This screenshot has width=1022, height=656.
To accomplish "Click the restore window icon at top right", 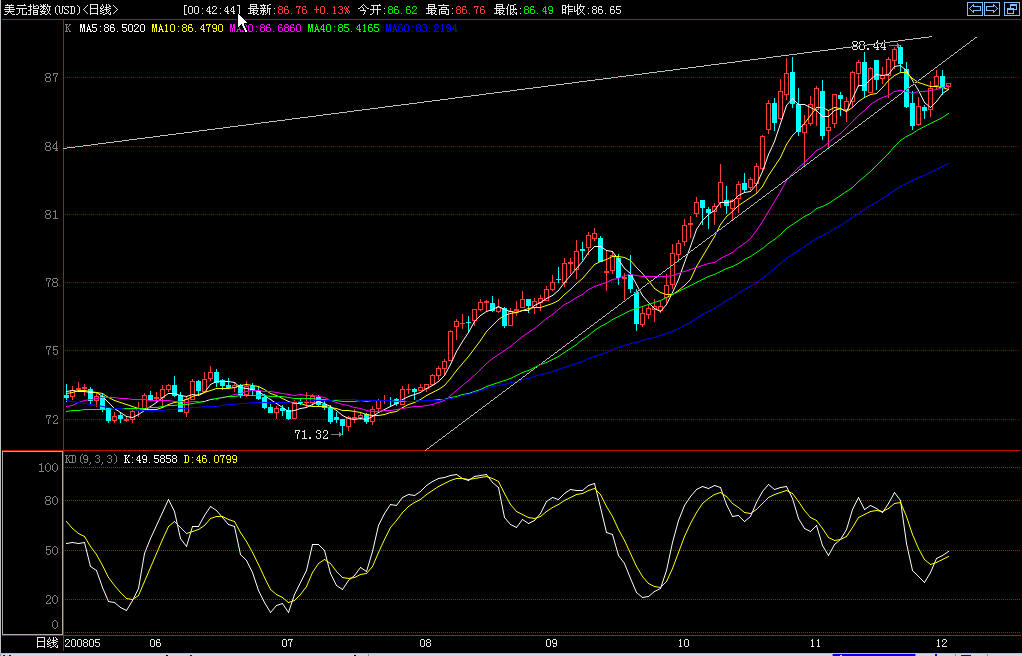I will pos(1010,9).
